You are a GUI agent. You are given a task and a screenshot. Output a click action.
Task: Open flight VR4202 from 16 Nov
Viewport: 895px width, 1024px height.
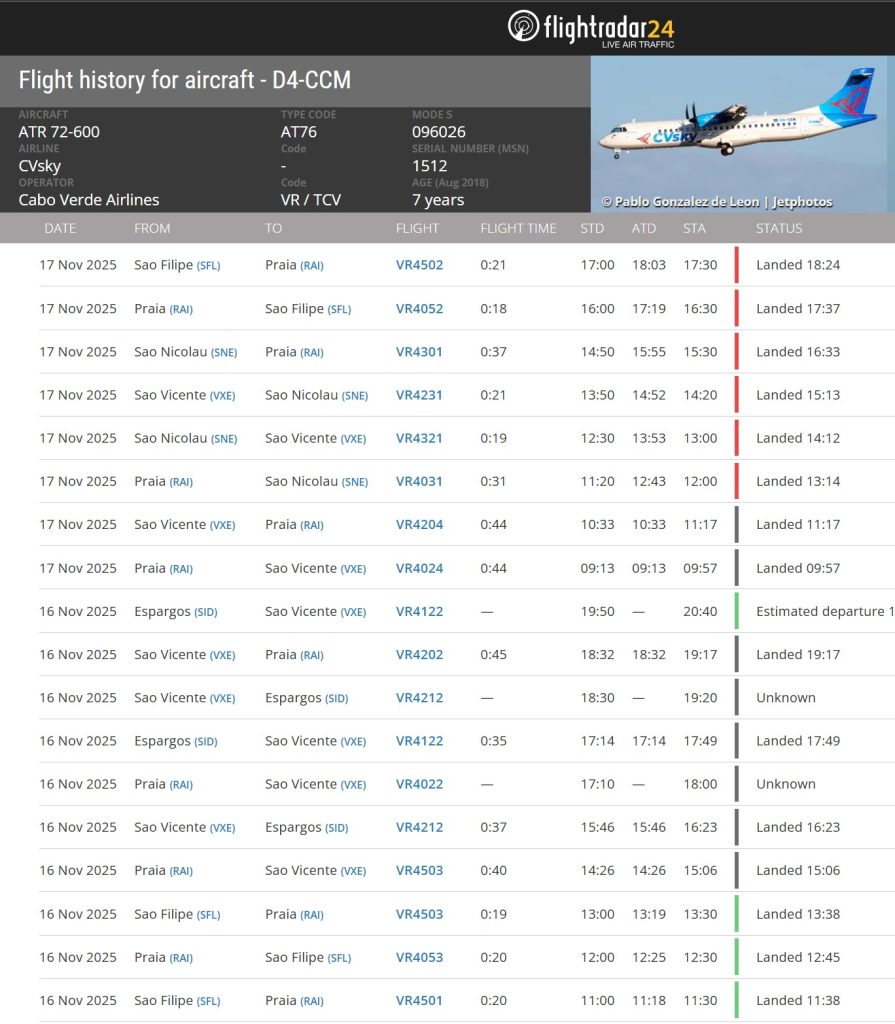click(419, 654)
